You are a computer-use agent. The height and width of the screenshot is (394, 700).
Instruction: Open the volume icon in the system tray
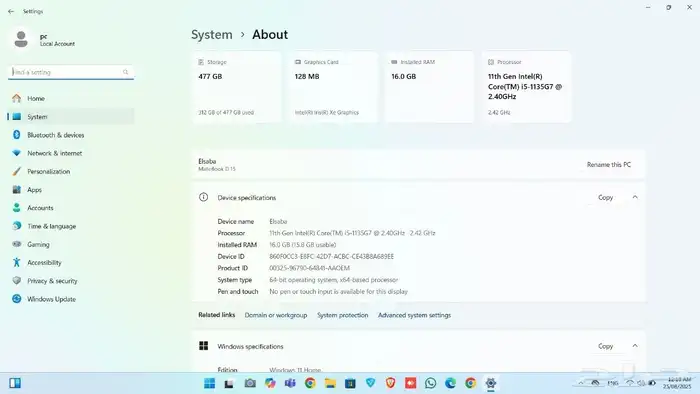[x=641, y=383]
